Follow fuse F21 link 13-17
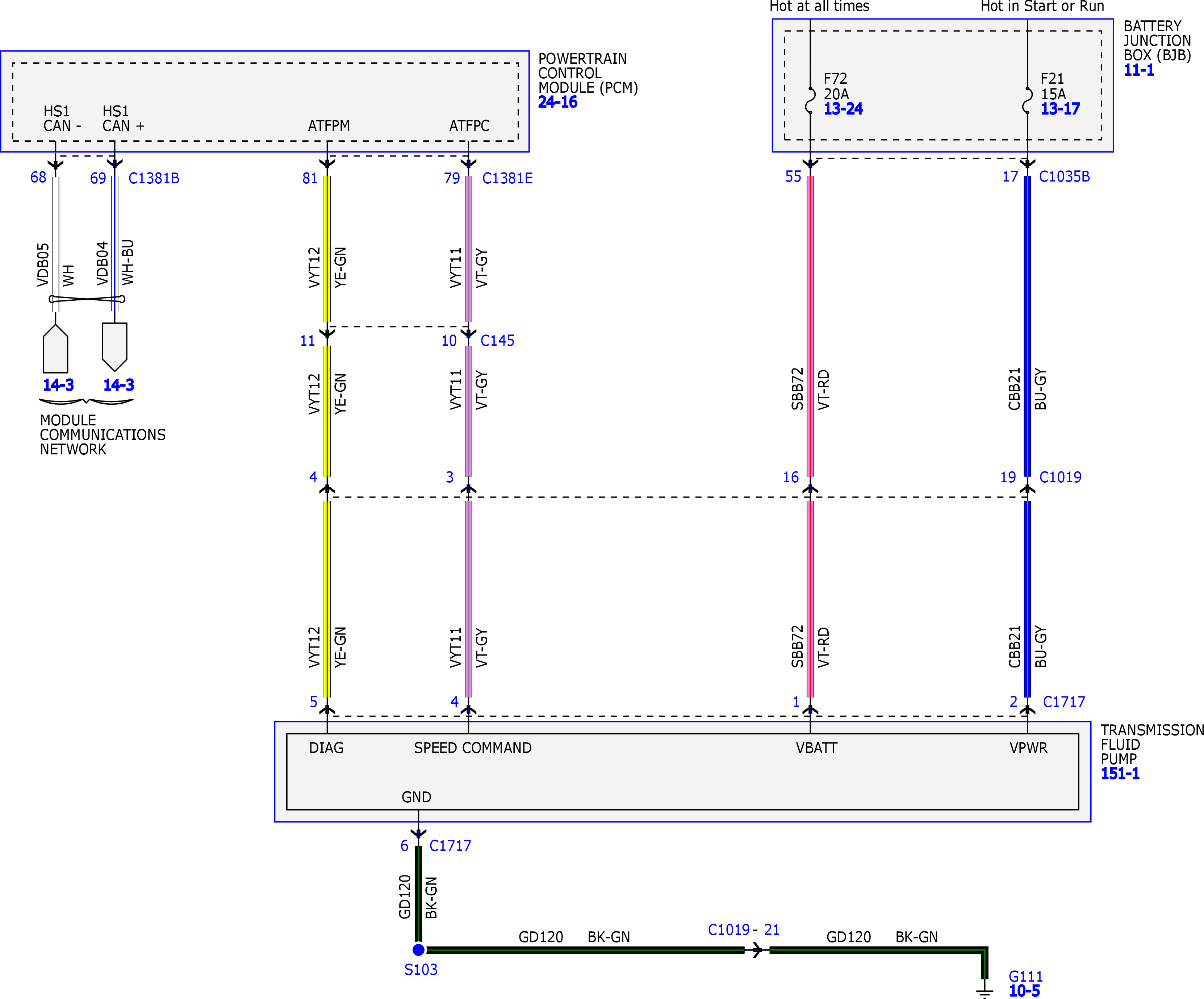This screenshot has width=1204, height=999. coord(1060,109)
